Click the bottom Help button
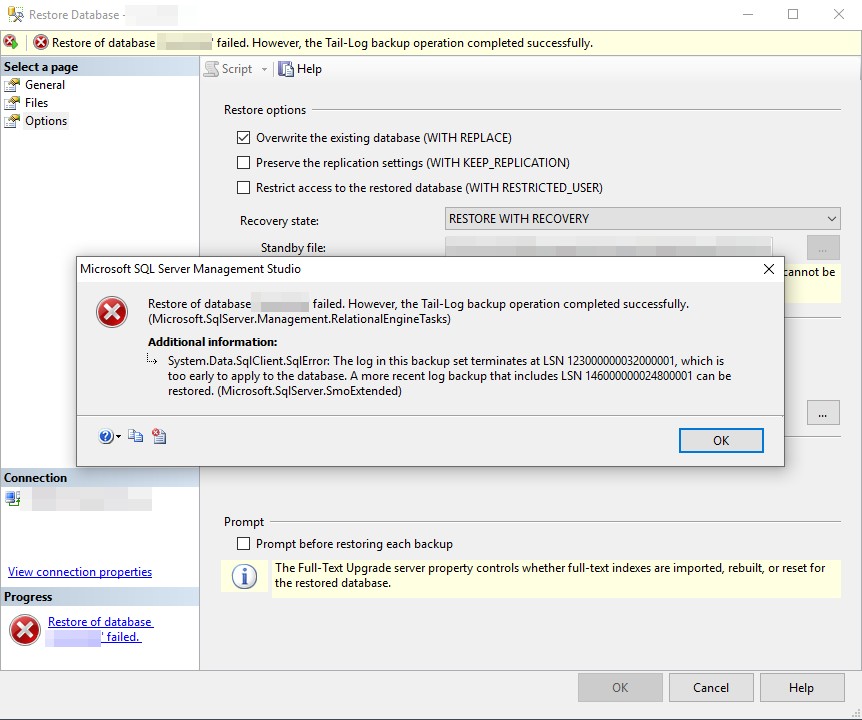This screenshot has width=862, height=720. point(802,688)
